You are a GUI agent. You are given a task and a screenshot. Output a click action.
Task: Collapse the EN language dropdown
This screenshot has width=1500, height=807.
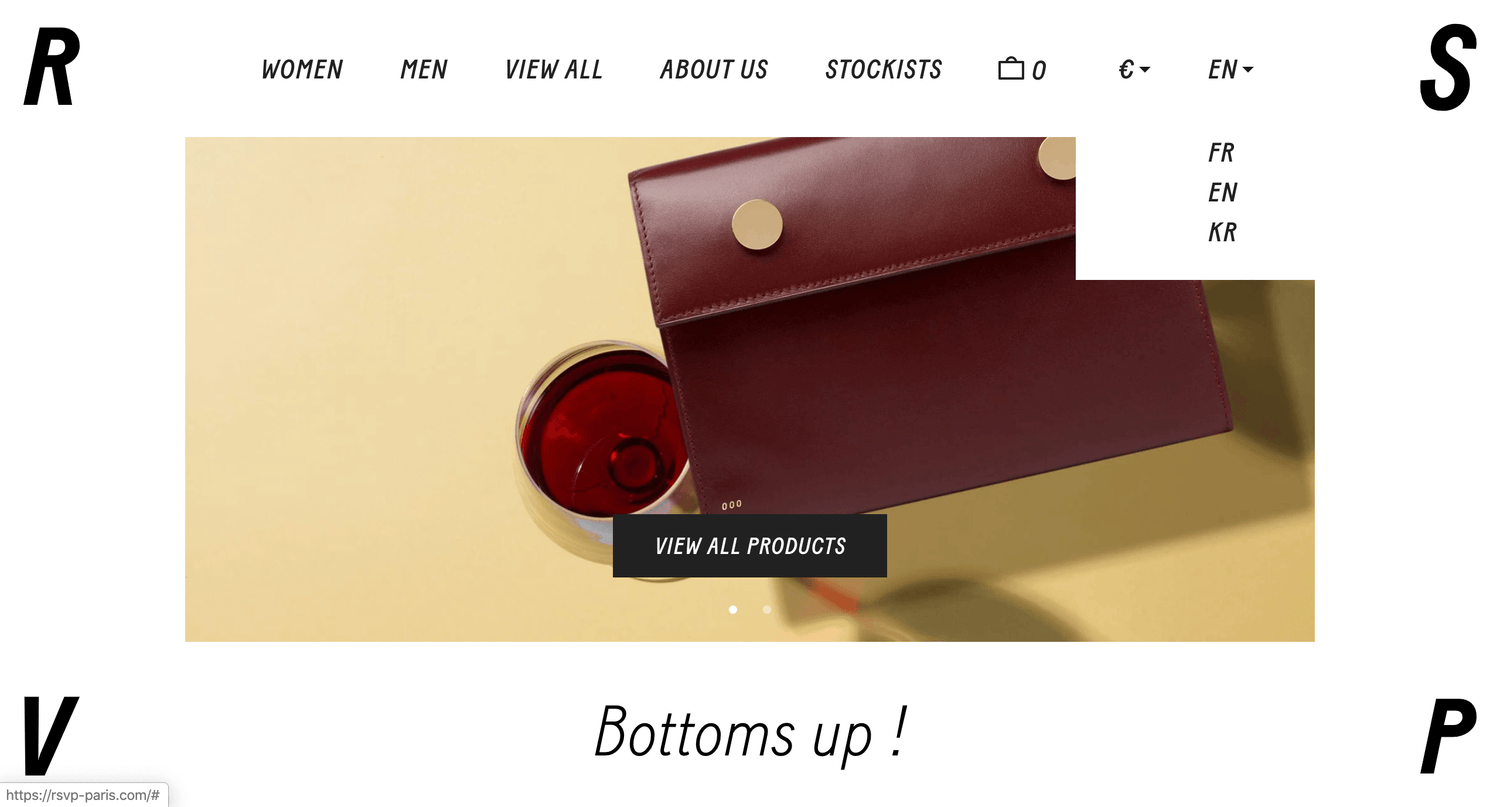pyautogui.click(x=1230, y=69)
